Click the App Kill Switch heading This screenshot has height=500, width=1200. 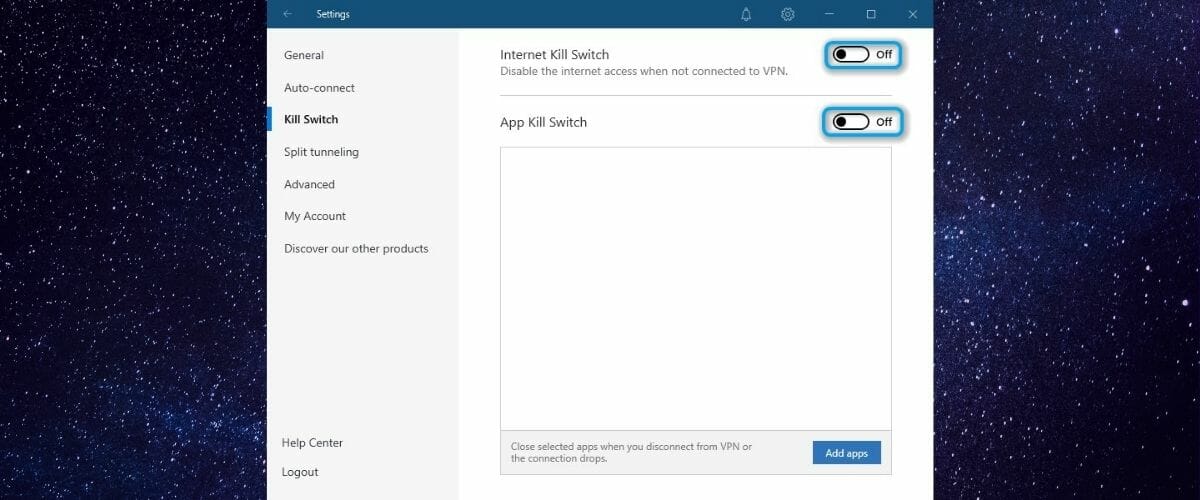pos(543,122)
